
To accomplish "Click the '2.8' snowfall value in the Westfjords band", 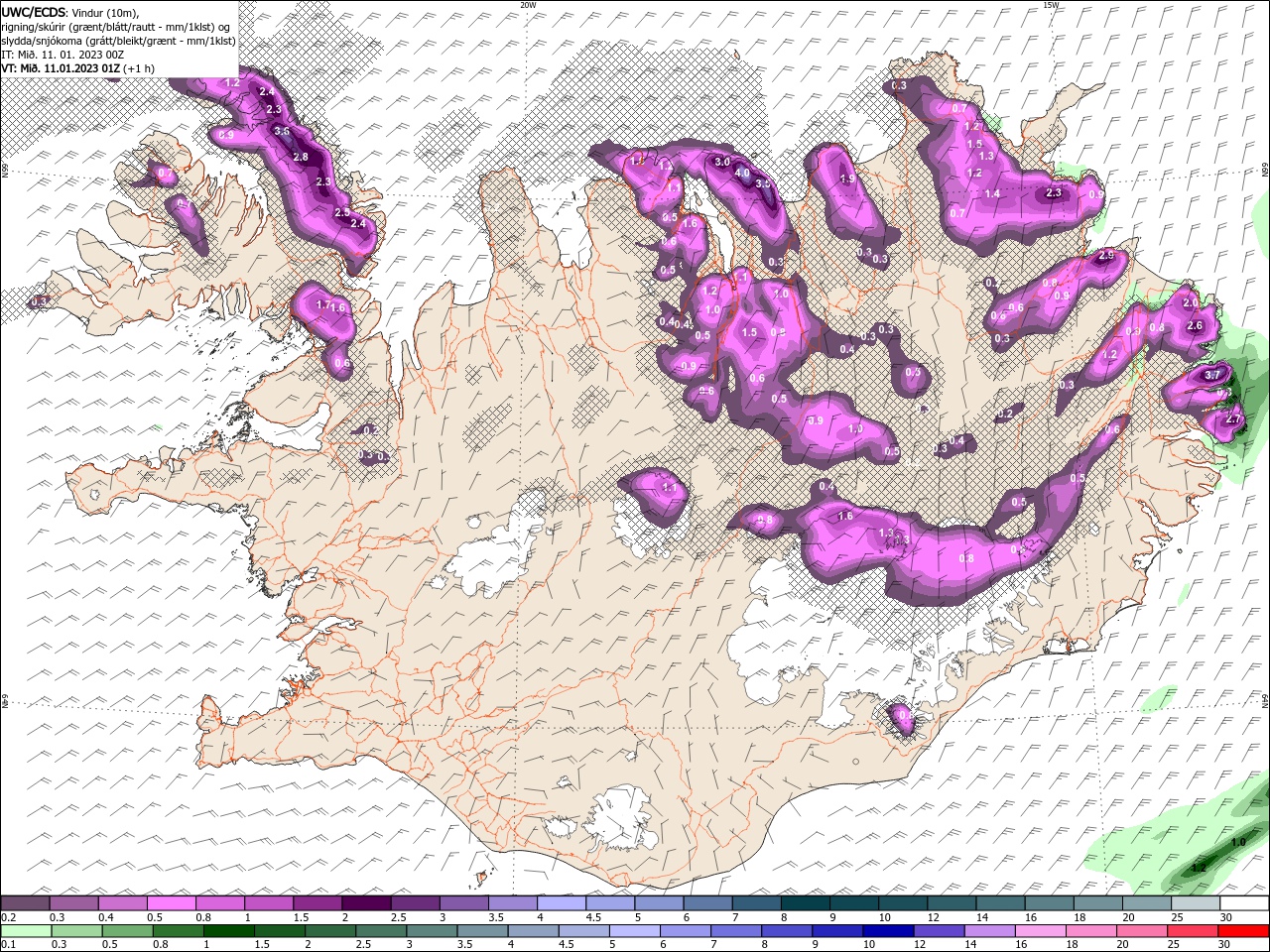I will click(301, 157).
